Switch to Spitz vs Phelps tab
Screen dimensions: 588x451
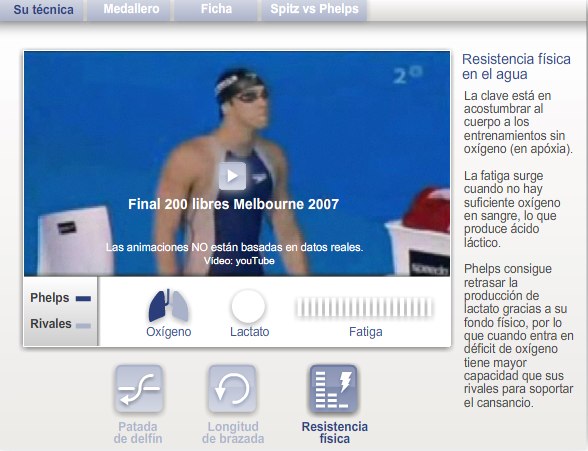[x=314, y=9]
